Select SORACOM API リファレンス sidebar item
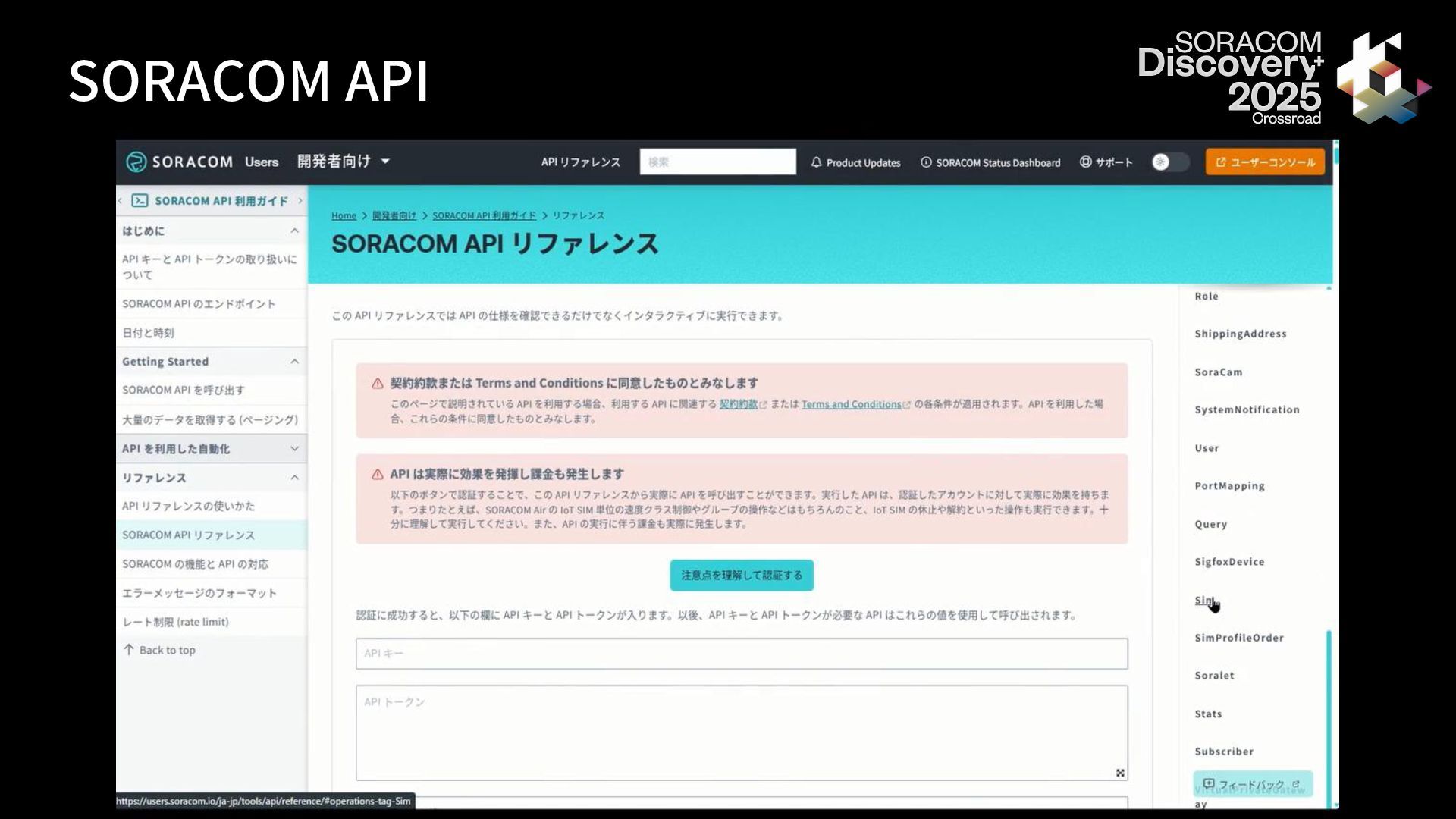 [x=211, y=535]
